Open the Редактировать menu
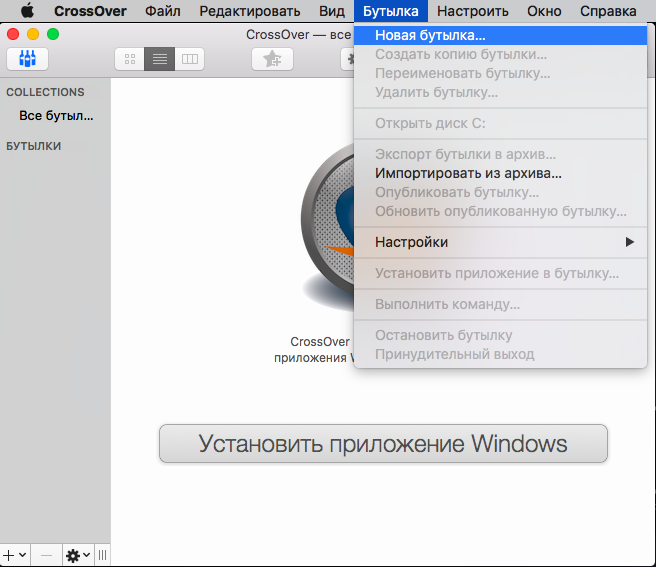The height and width of the screenshot is (567, 656). (x=250, y=11)
